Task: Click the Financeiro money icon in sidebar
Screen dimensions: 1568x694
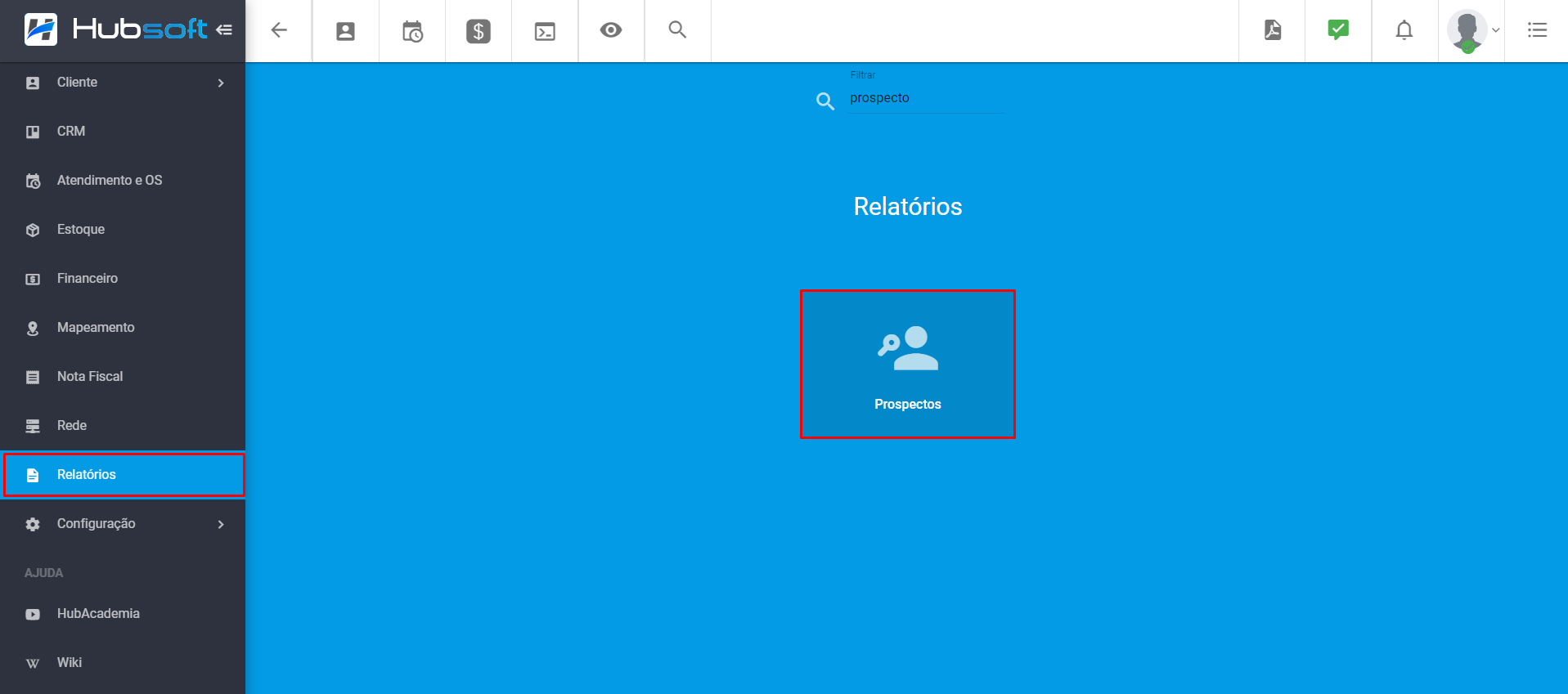Action: click(33, 279)
